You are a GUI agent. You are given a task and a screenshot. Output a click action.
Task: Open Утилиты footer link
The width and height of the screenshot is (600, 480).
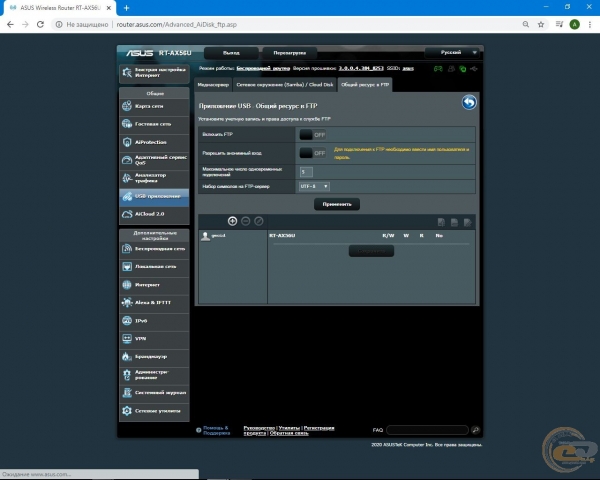[x=289, y=428]
